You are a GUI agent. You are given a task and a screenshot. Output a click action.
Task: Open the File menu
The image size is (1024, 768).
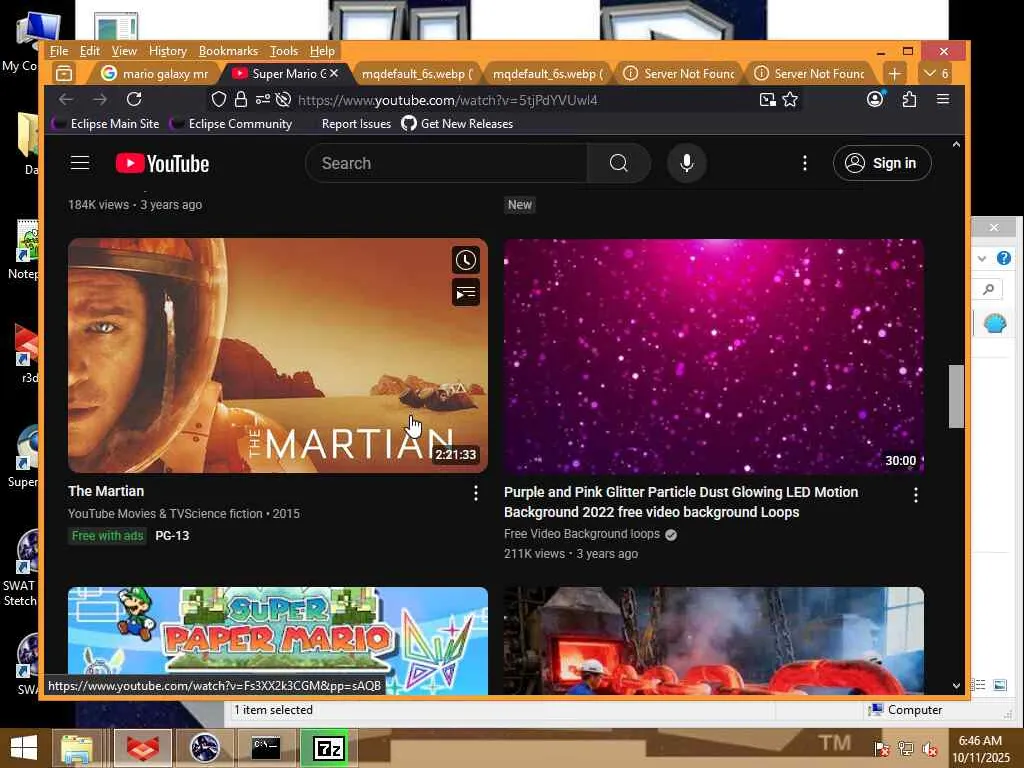point(59,51)
